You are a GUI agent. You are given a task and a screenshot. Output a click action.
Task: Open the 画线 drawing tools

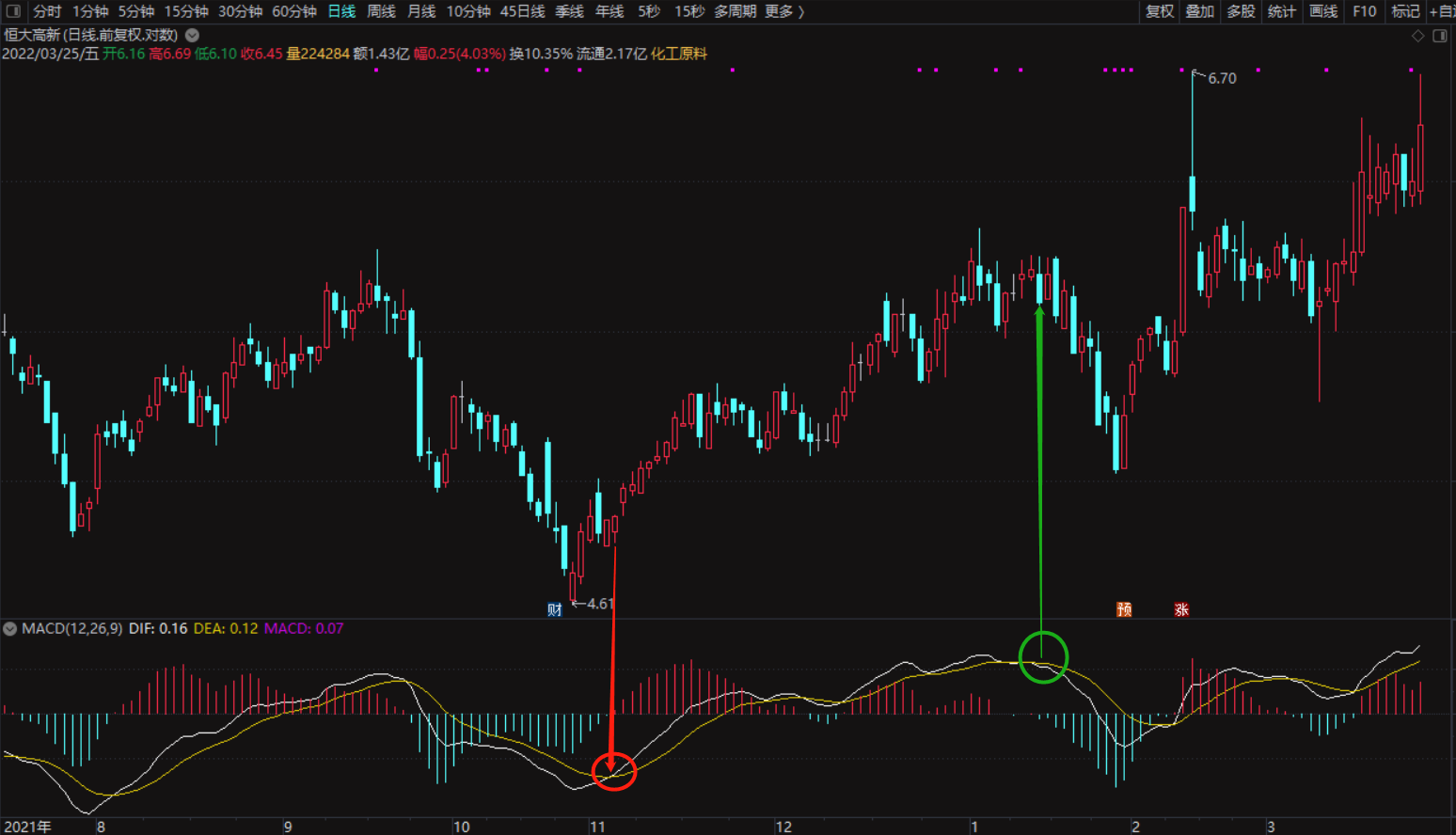point(1322,11)
